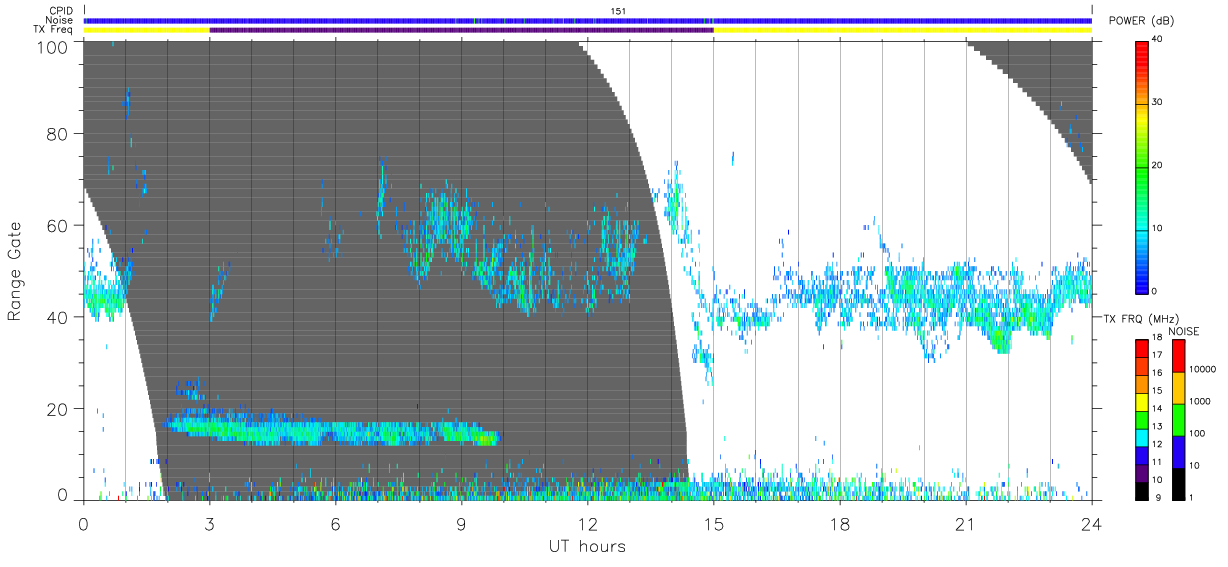Click the TX frequency color bar
Screen dimensions: 1228x567
(1142, 419)
